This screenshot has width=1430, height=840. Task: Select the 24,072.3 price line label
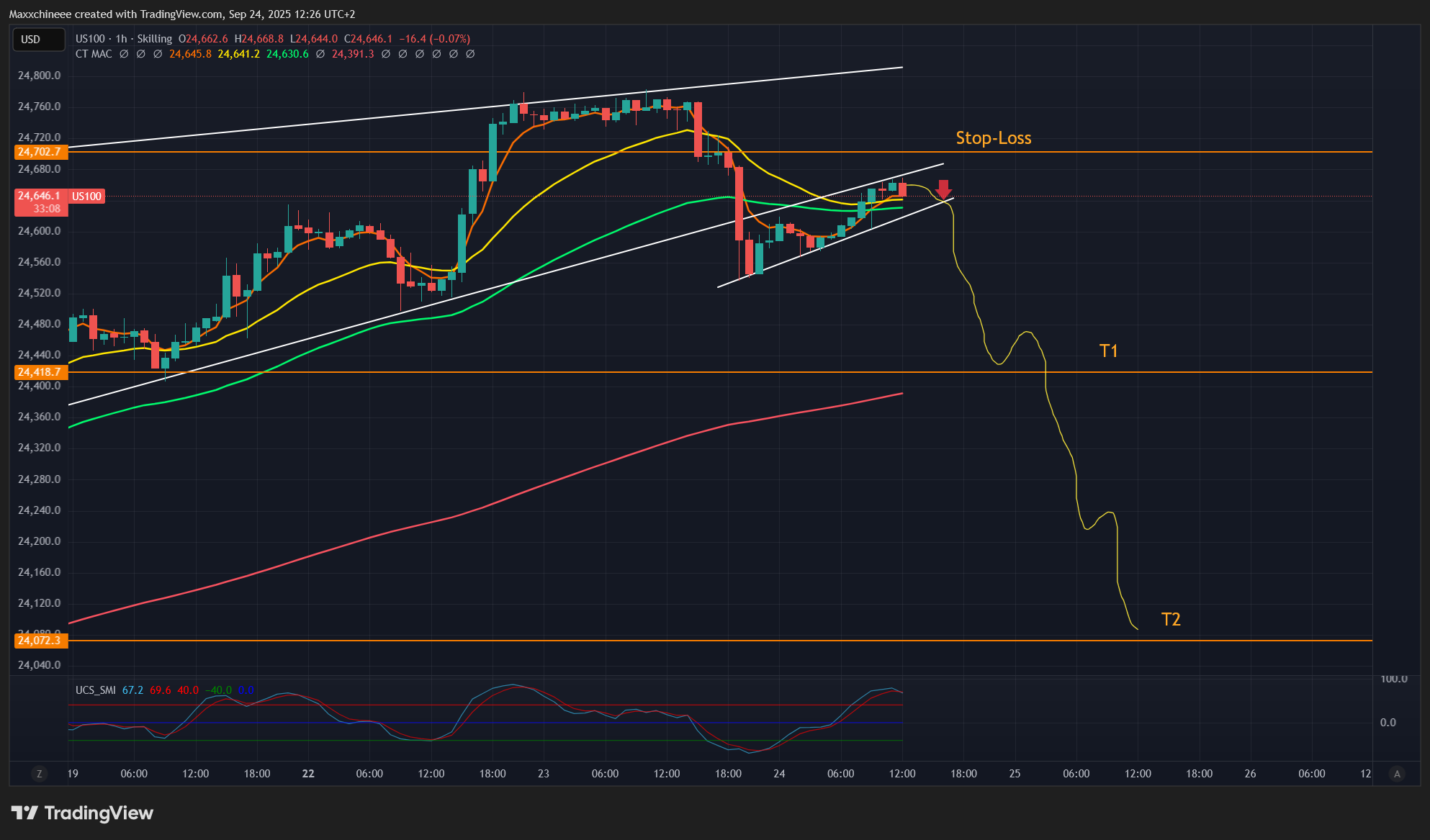pyautogui.click(x=40, y=641)
